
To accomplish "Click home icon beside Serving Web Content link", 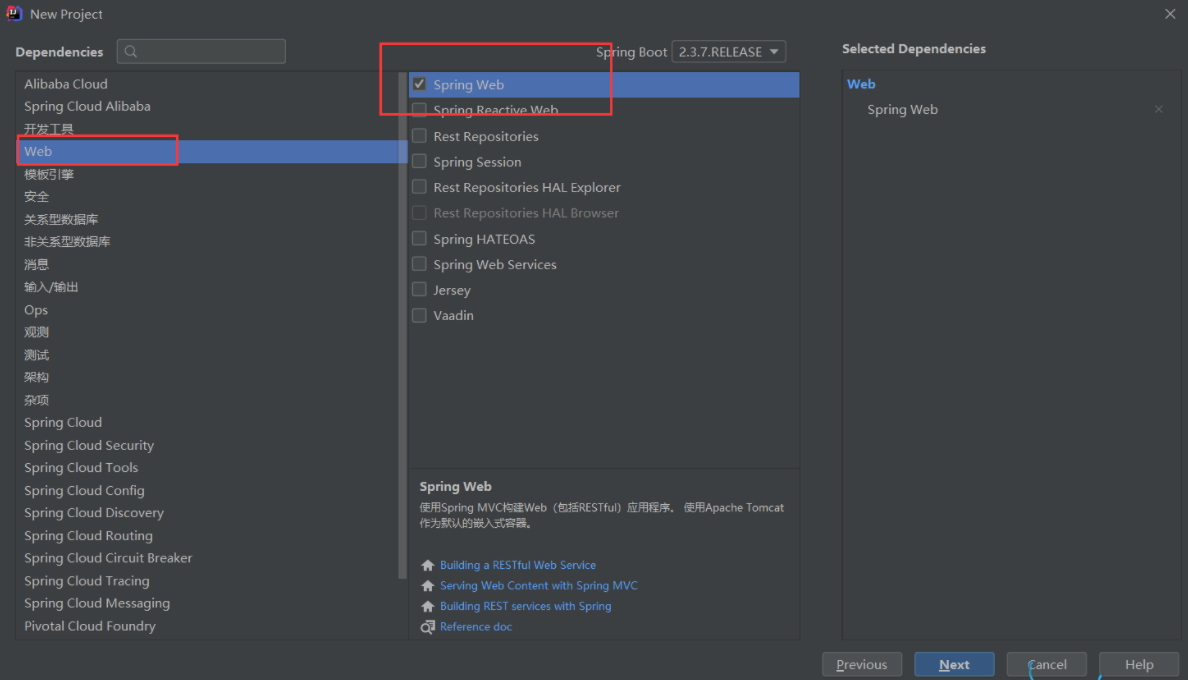I will point(427,586).
